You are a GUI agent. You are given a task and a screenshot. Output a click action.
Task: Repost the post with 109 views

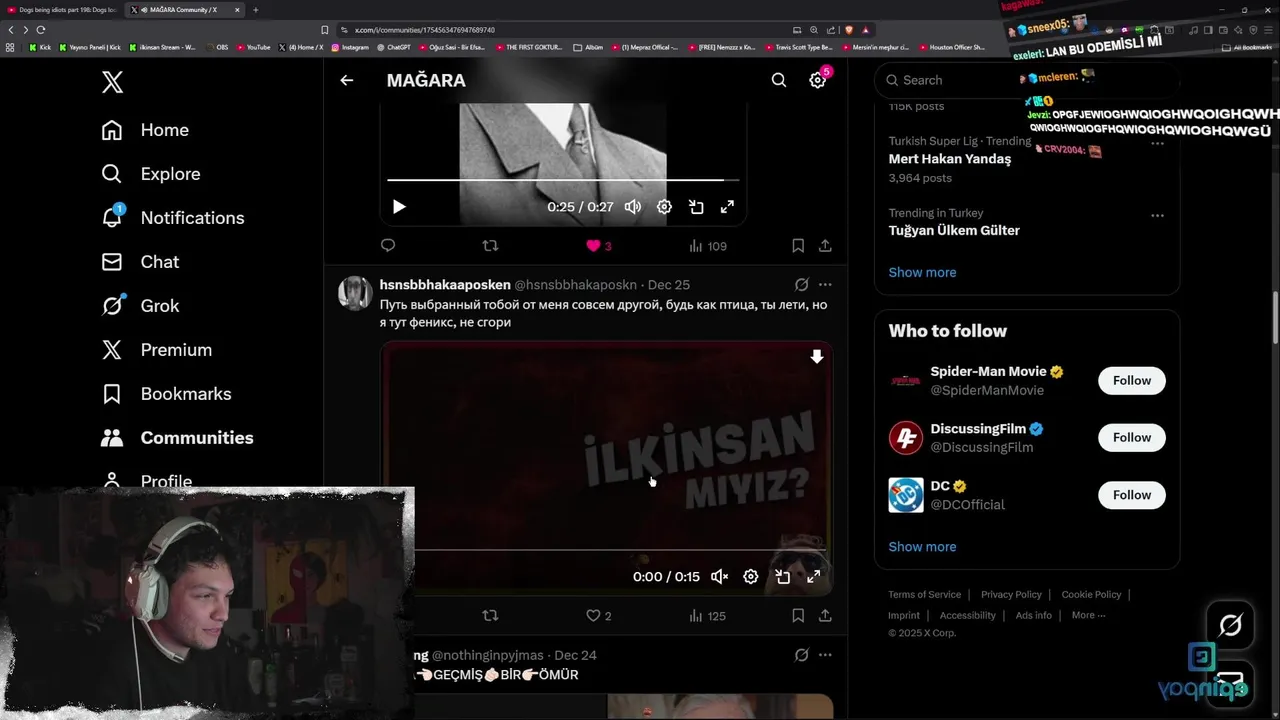click(490, 245)
